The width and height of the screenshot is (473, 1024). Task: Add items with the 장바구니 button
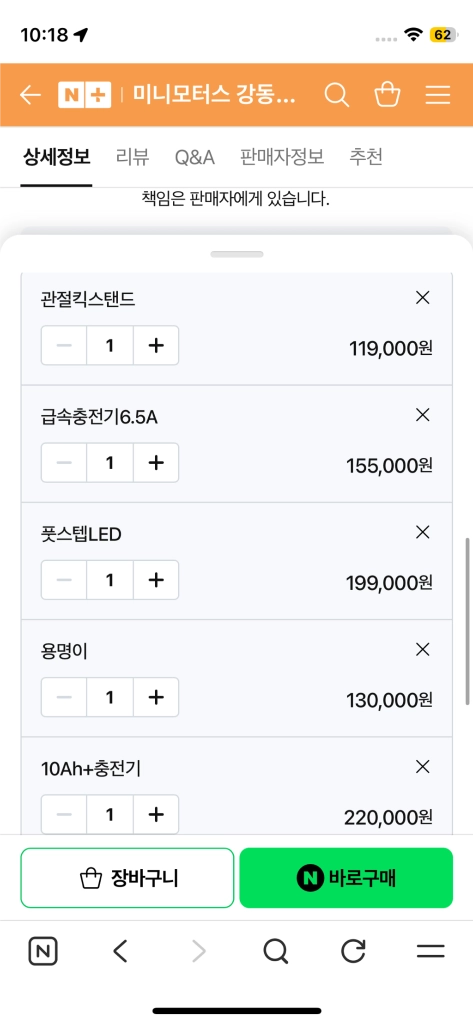pyautogui.click(x=127, y=878)
